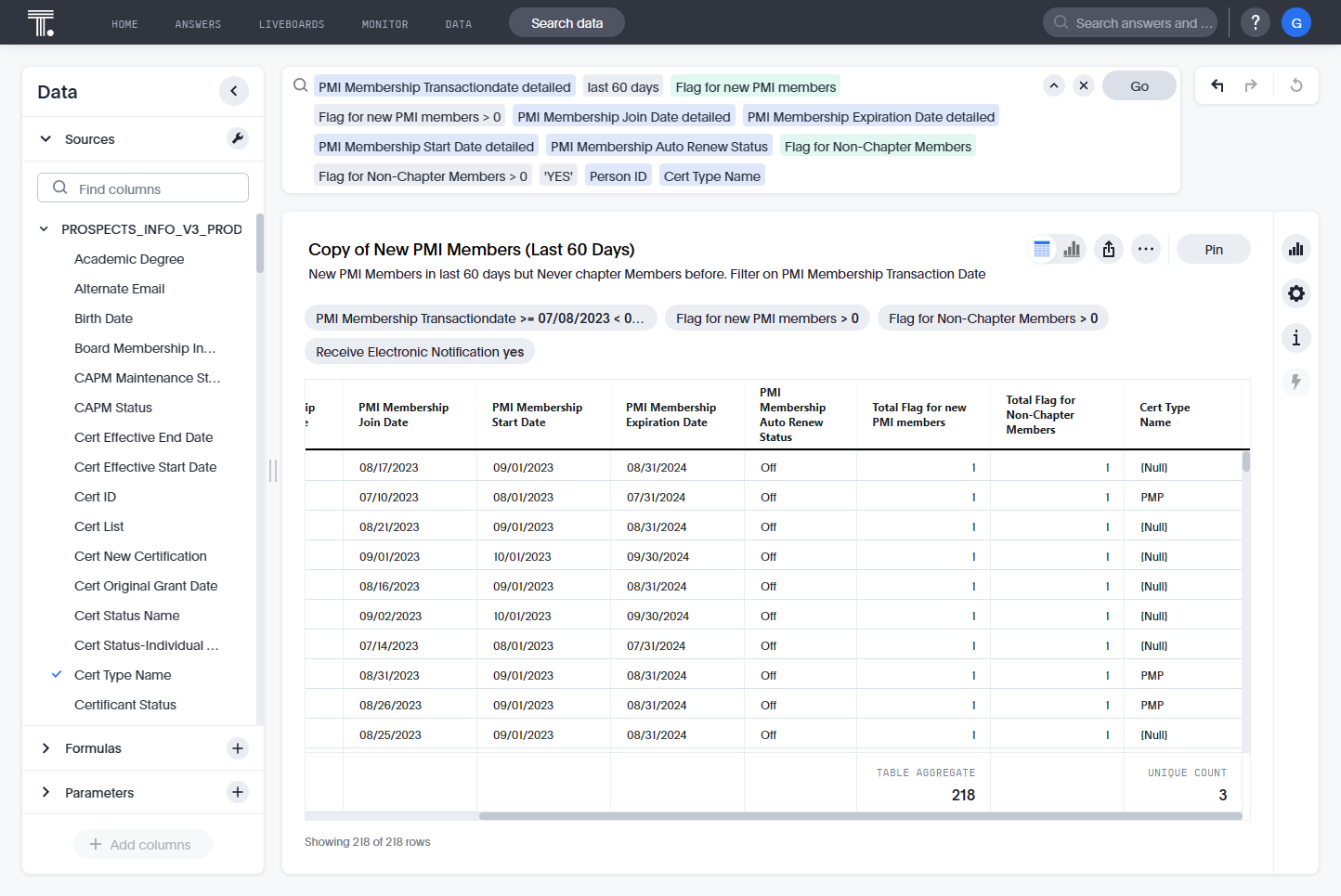The height and width of the screenshot is (896, 1341).
Task: Switch to the Monitor tab
Action: (384, 24)
